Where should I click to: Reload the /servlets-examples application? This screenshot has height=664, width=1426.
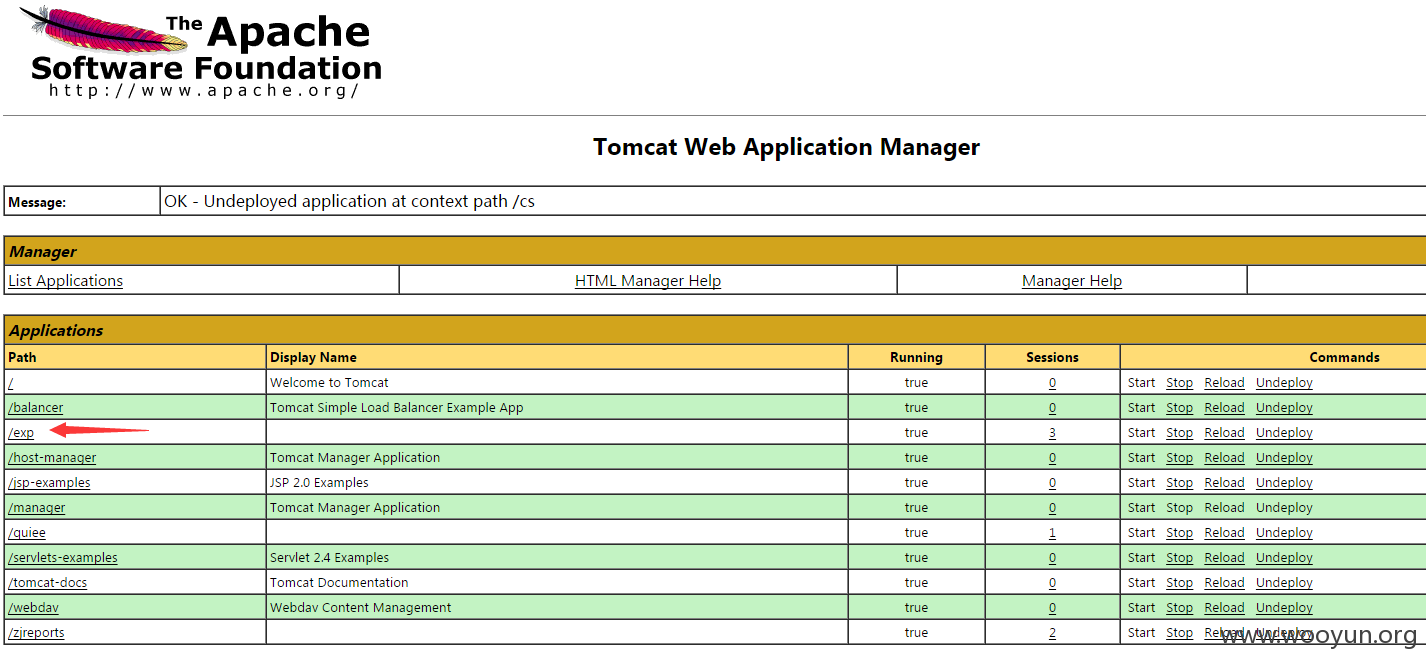point(1224,558)
